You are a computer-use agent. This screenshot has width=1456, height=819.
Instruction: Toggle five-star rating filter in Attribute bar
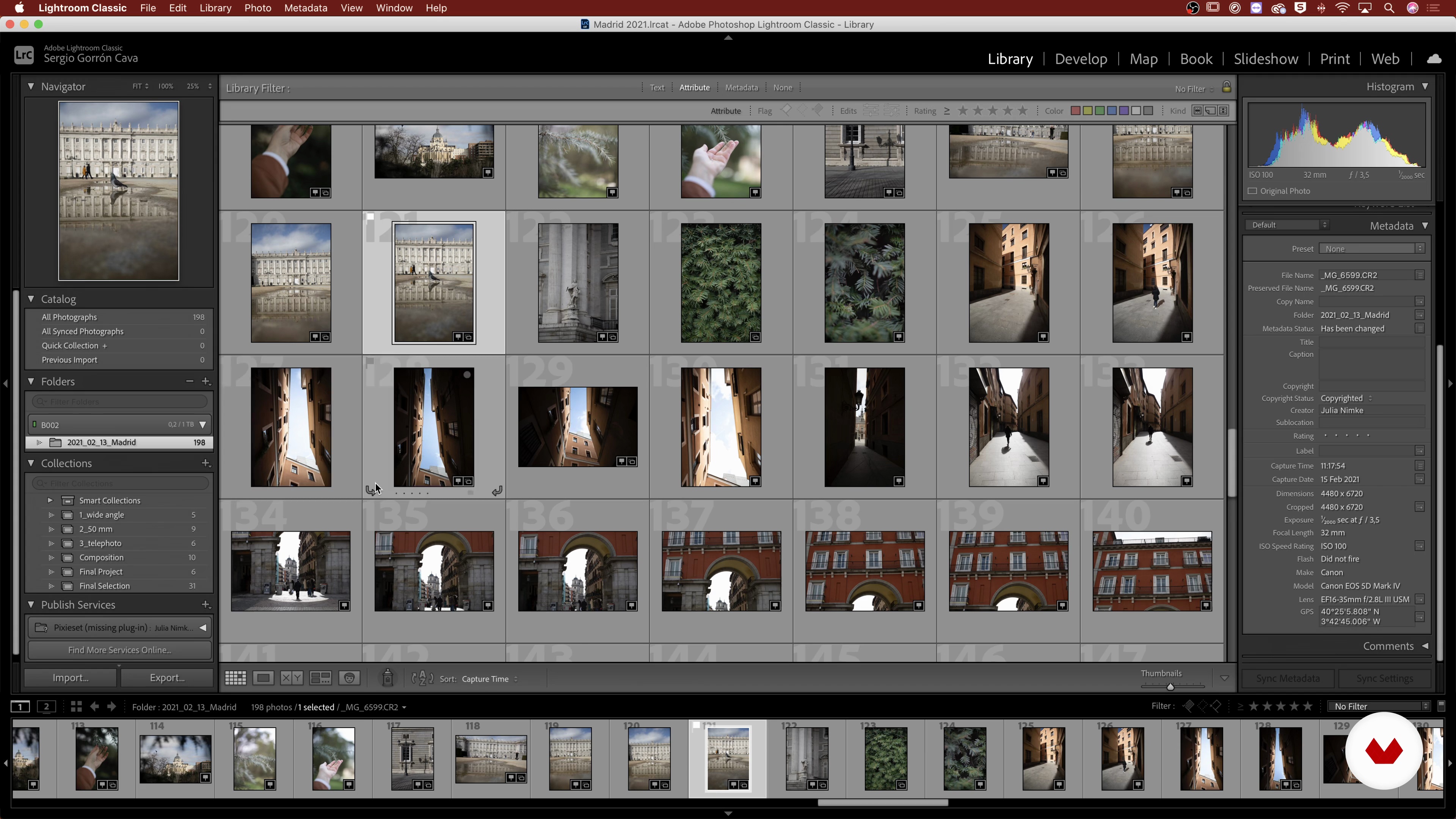[x=1023, y=111]
